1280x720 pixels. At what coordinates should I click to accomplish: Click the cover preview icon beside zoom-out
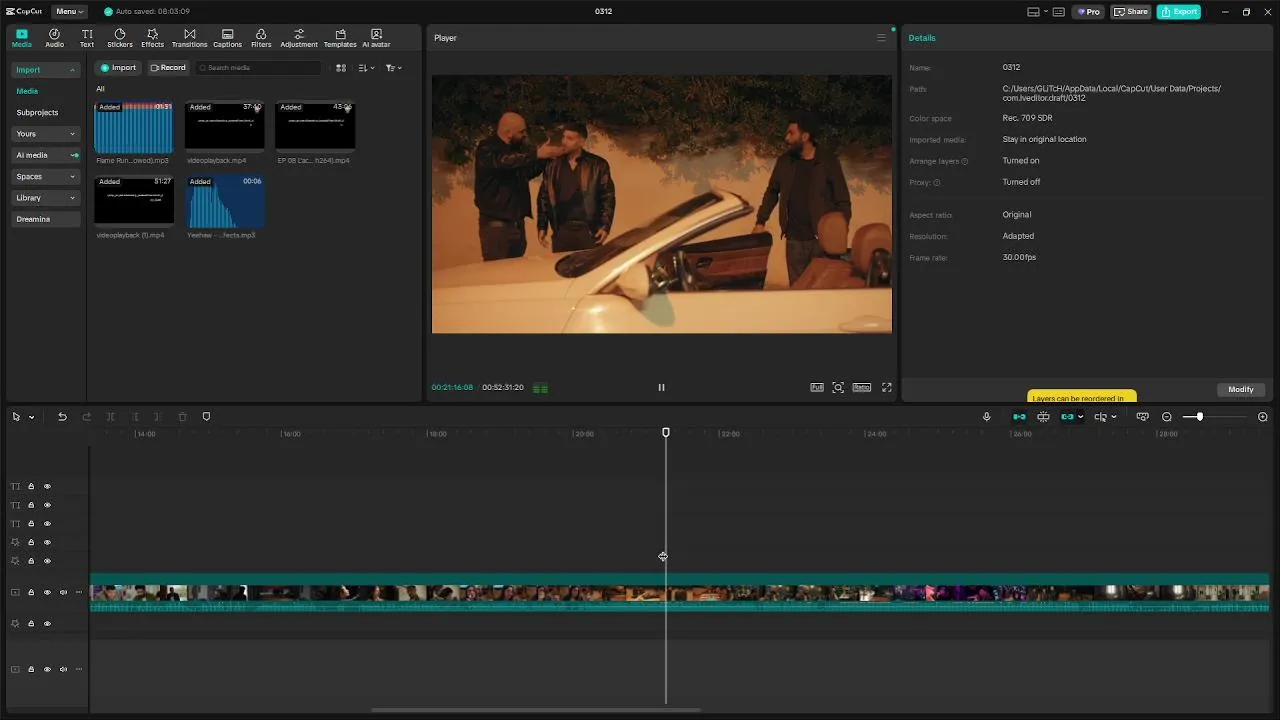pos(1143,417)
